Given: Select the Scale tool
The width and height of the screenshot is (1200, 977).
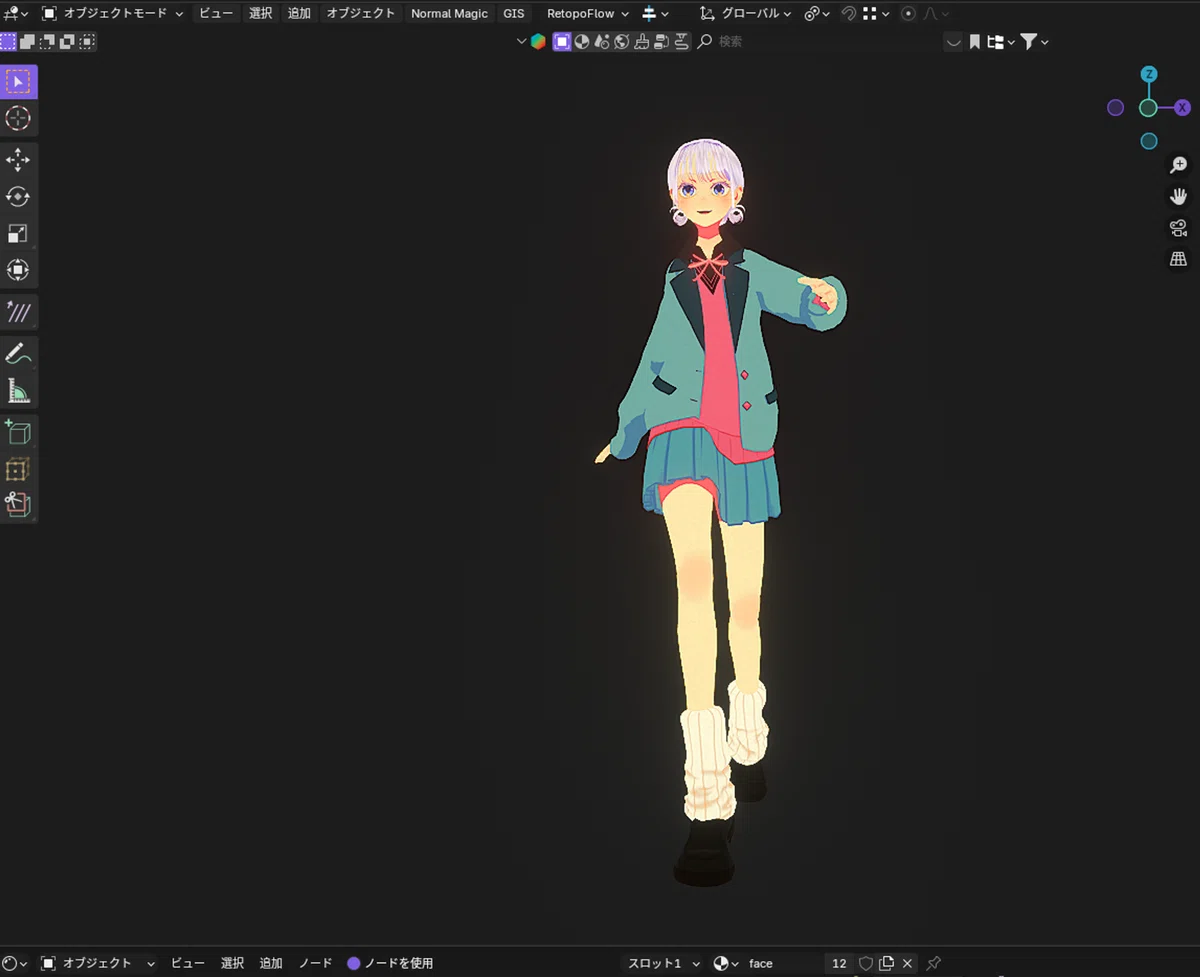Looking at the screenshot, I should click(x=18, y=233).
